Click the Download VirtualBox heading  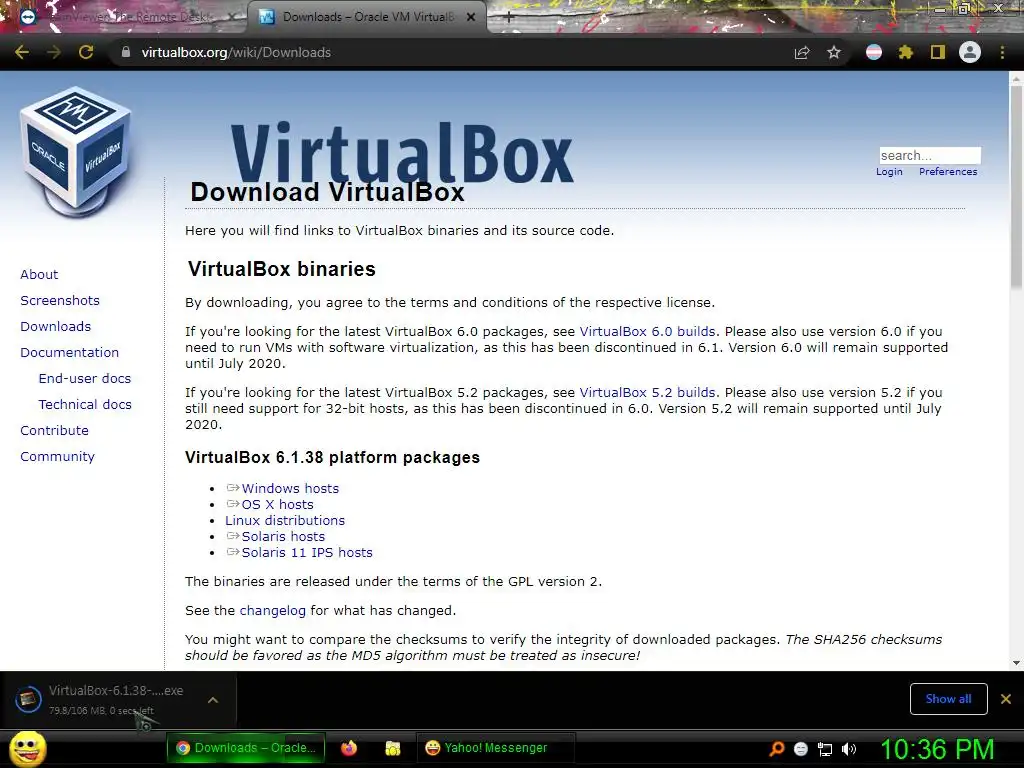coord(327,192)
